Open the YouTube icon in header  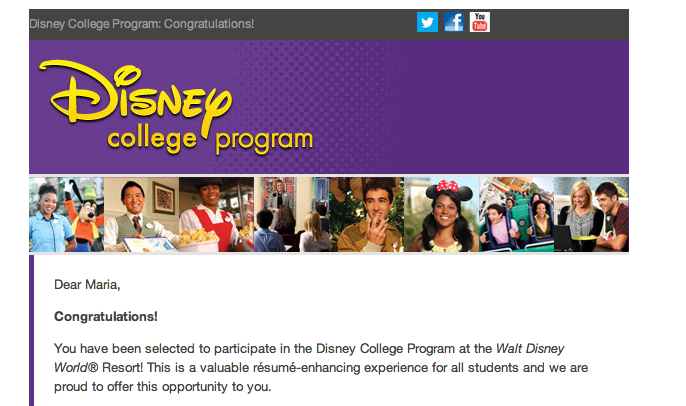click(x=480, y=22)
